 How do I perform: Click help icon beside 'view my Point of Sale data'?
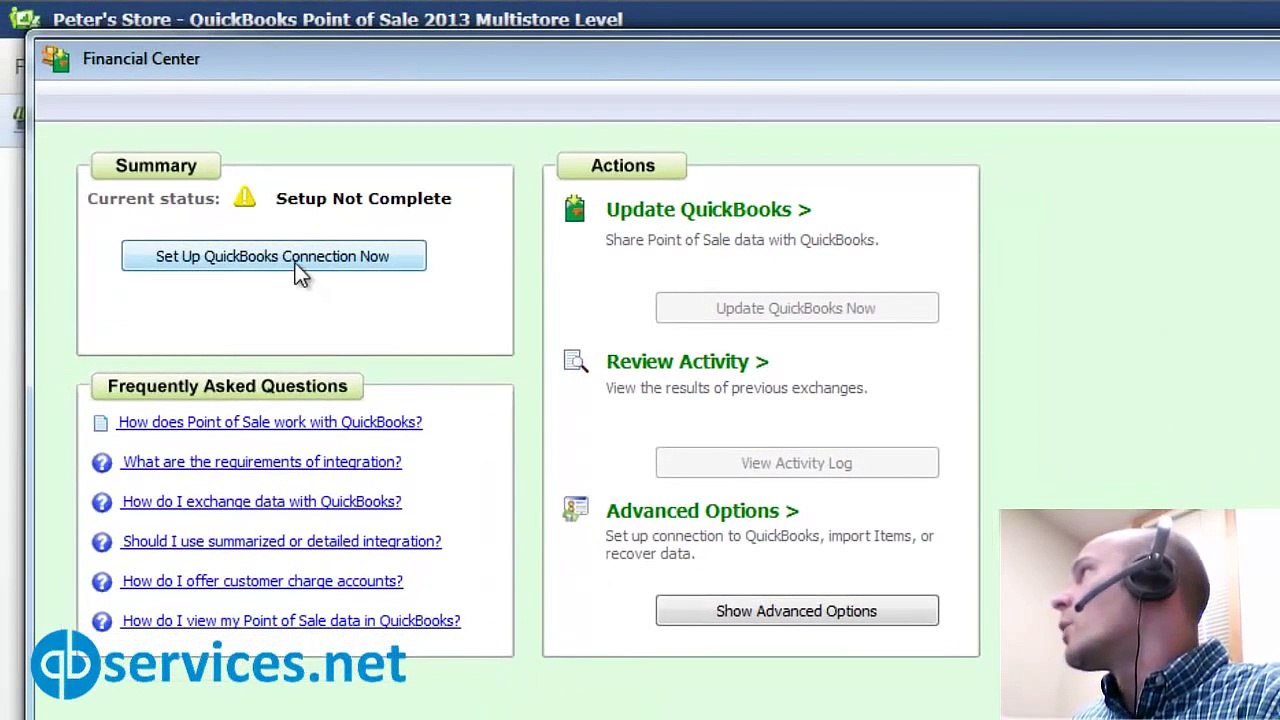click(x=102, y=622)
